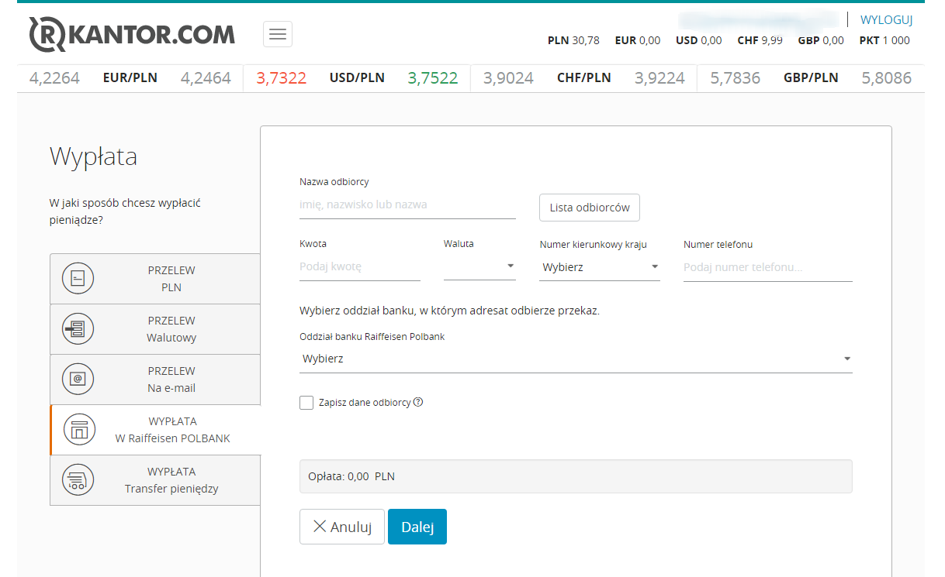
Task: Click the Anuluj button
Action: point(342,526)
